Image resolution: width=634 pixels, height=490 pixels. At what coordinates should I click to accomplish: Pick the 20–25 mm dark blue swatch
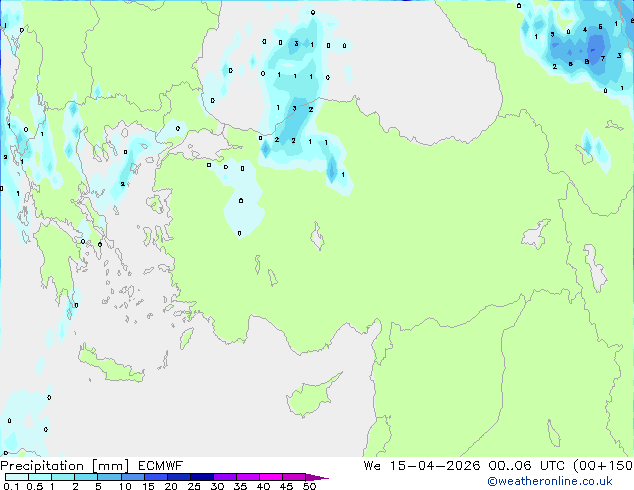point(178,477)
